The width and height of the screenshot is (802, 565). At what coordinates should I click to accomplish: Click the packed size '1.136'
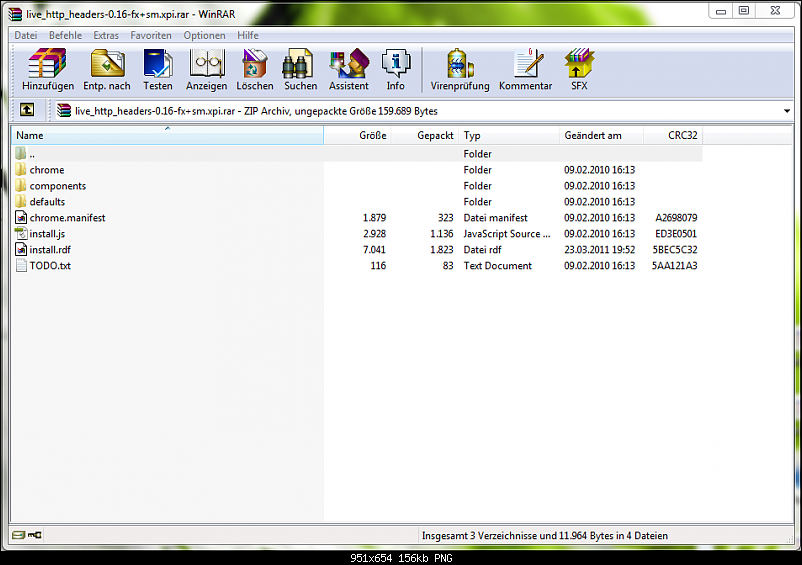point(441,234)
